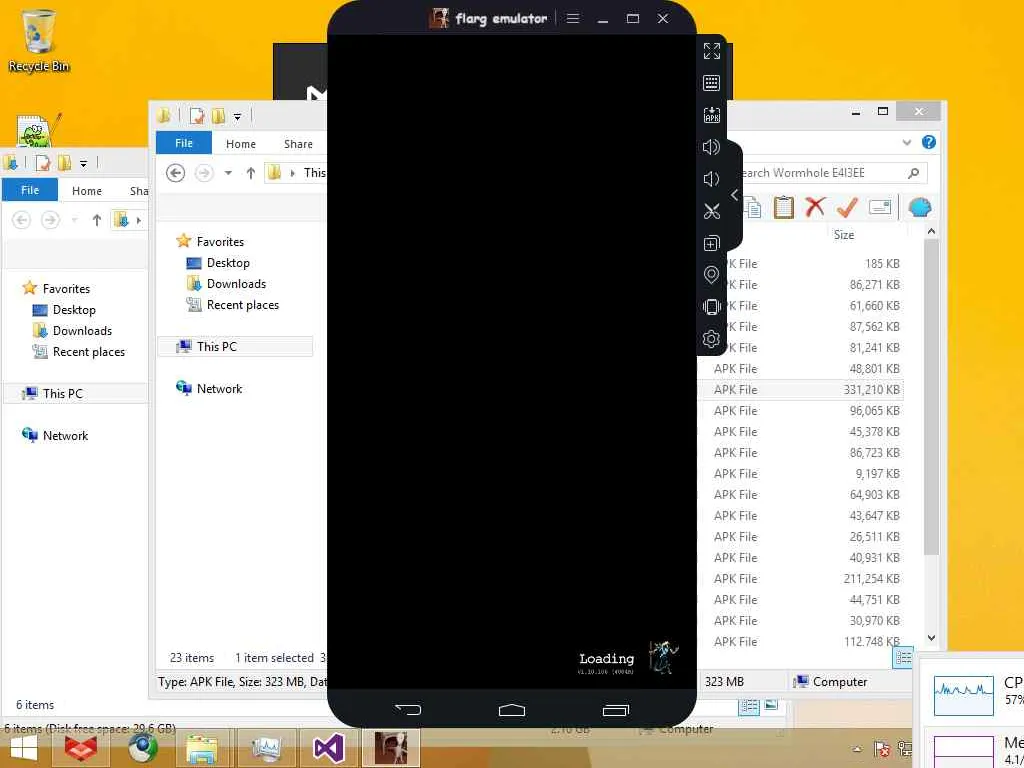Click the Recycle Bin desktop icon

[x=39, y=40]
